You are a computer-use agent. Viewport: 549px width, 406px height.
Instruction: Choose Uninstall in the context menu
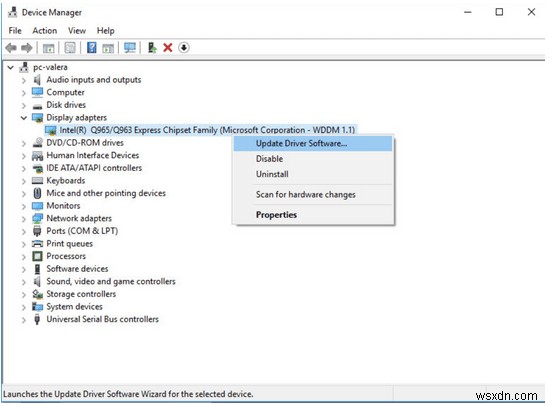313,174
